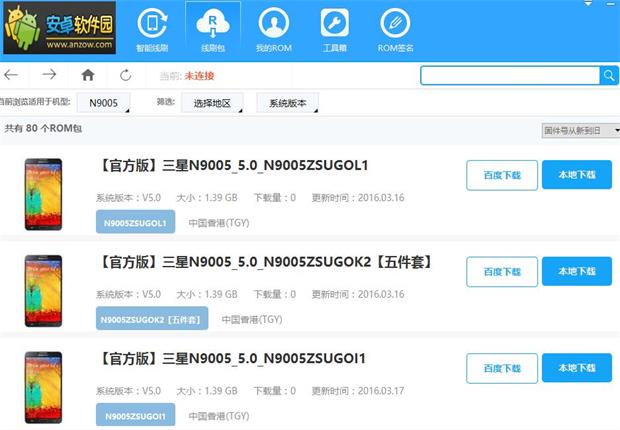Open the 固件号从新到旧 sort dropdown
Viewport: 620px width, 430px height.
581,130
